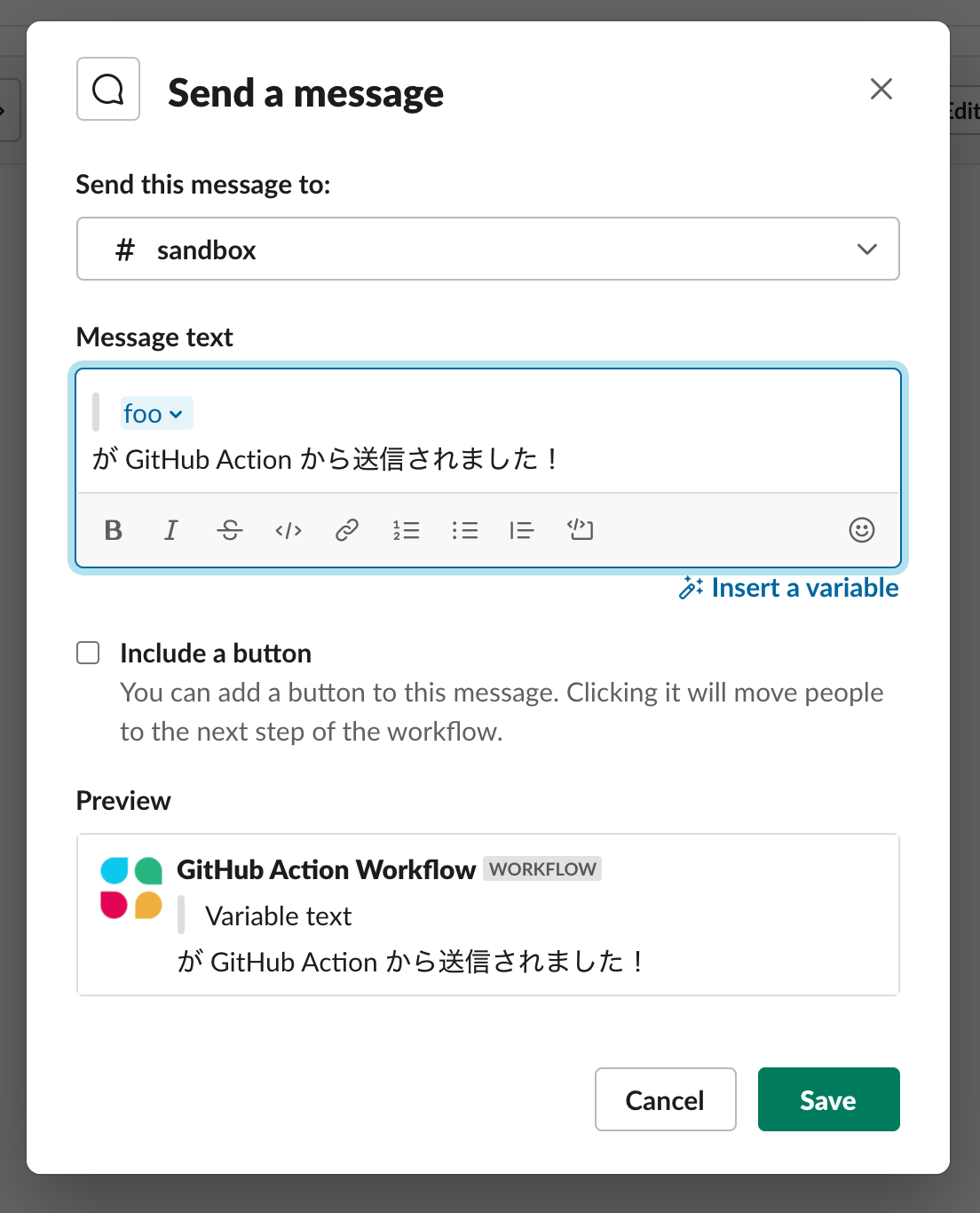
Task: Enable the Include a button option
Action: pos(88,653)
